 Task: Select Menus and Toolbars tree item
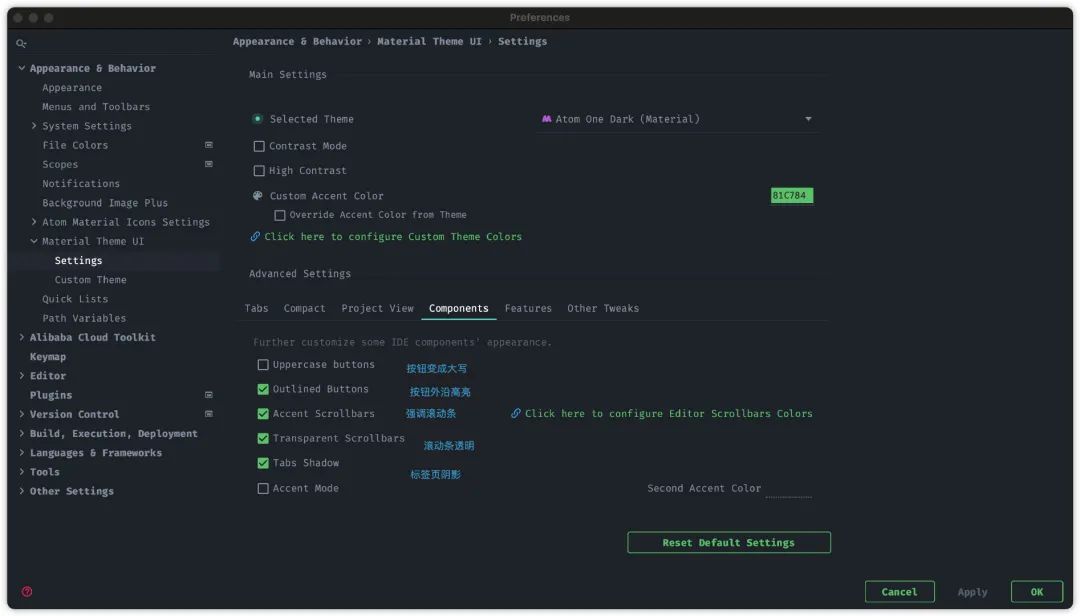[96, 107]
